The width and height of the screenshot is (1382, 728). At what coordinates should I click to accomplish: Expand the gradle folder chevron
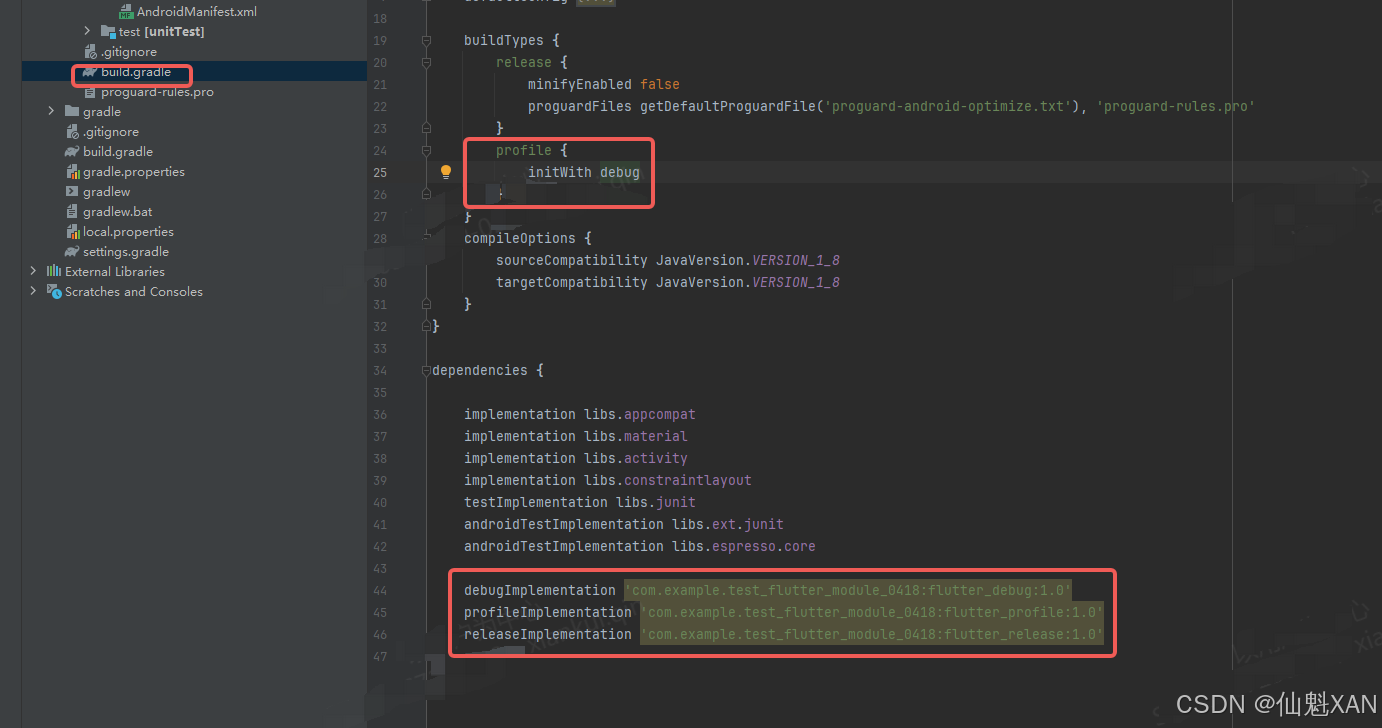[x=52, y=112]
